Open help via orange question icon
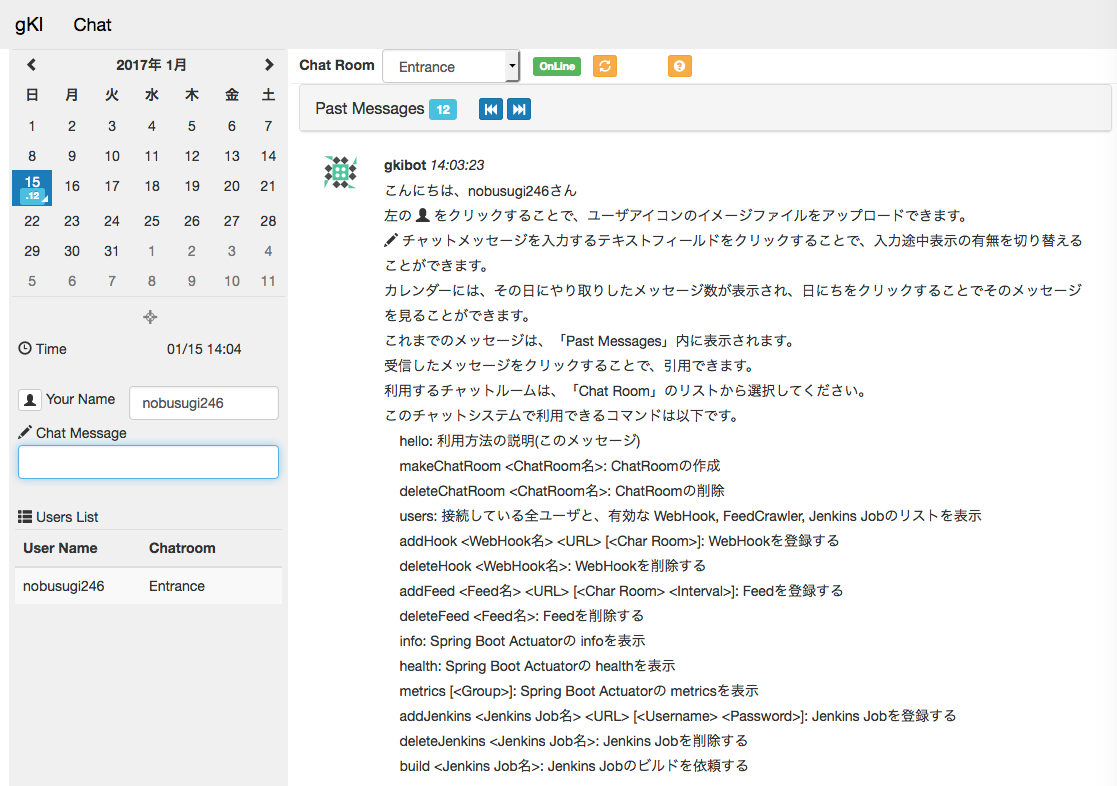The width and height of the screenshot is (1117, 786). [x=680, y=66]
